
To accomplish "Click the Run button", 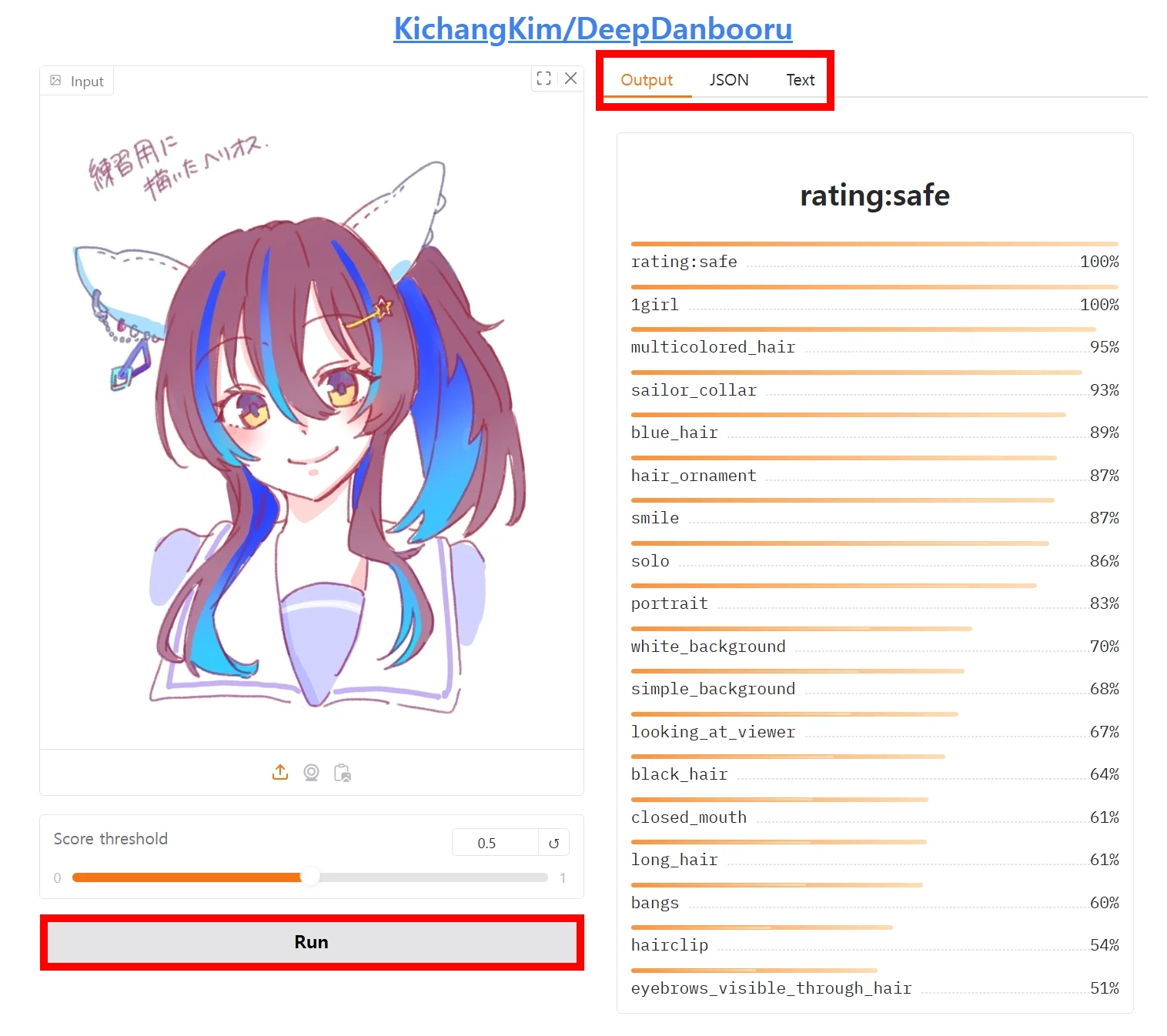I will pos(312,942).
